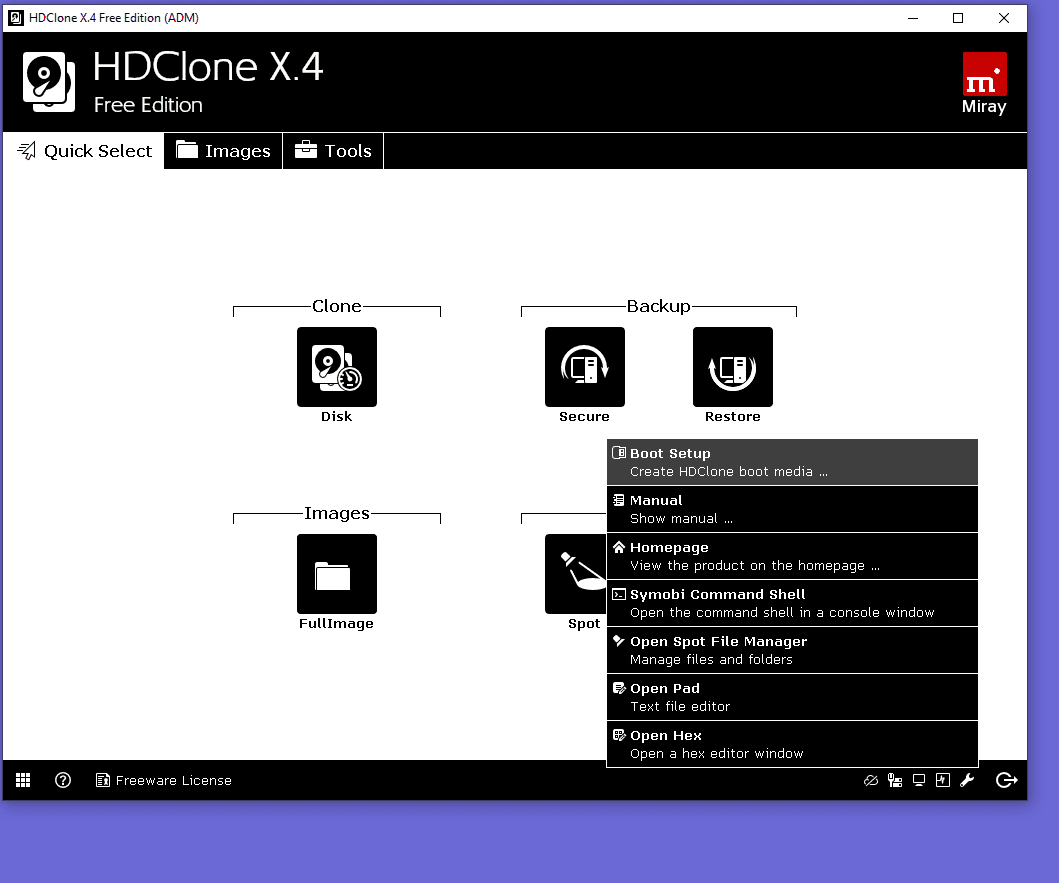This screenshot has height=883, width=1059.
Task: Switch to the Quick Select tab
Action: [84, 151]
